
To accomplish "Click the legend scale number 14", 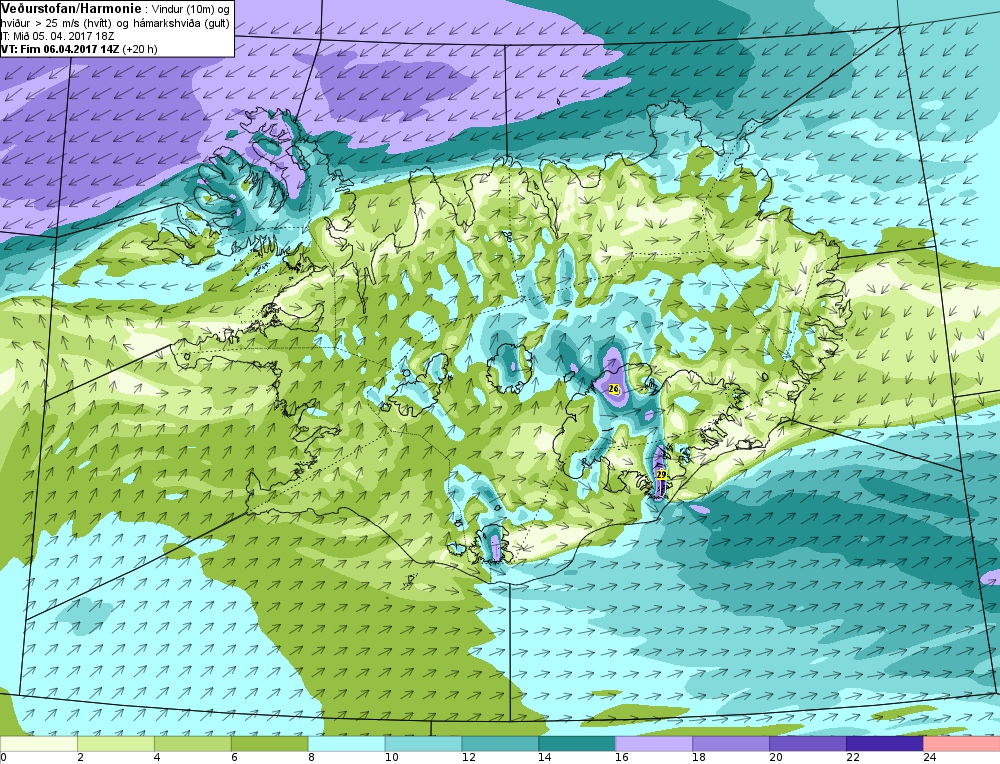I will (x=545, y=758).
